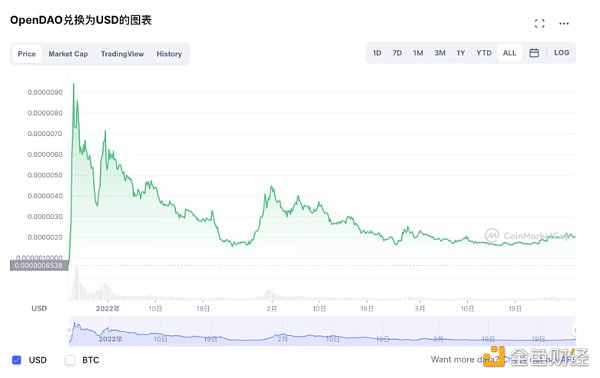Switch to the TradingView tab
The image size is (600, 378).
pos(122,54)
